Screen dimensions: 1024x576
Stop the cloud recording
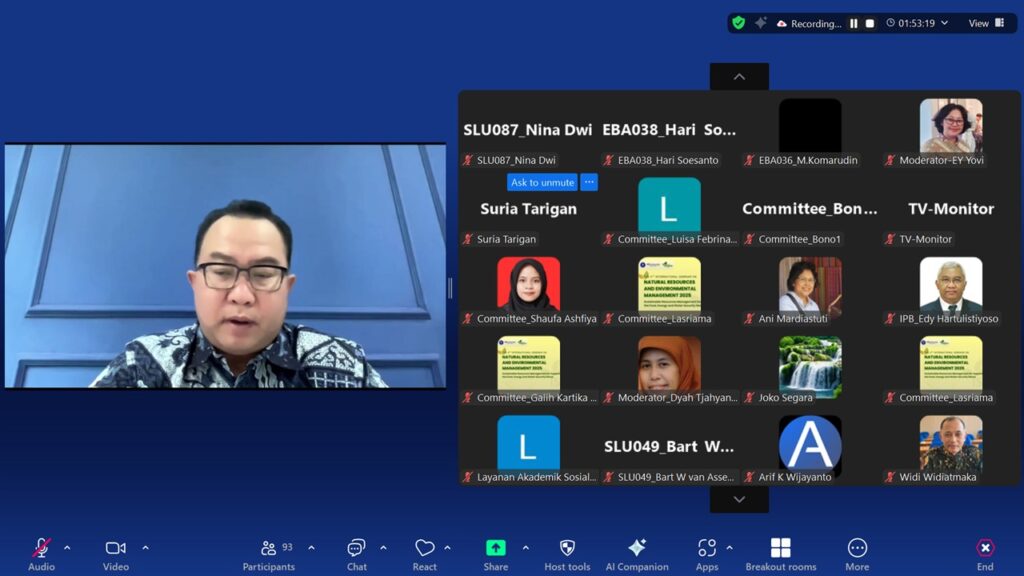870,23
